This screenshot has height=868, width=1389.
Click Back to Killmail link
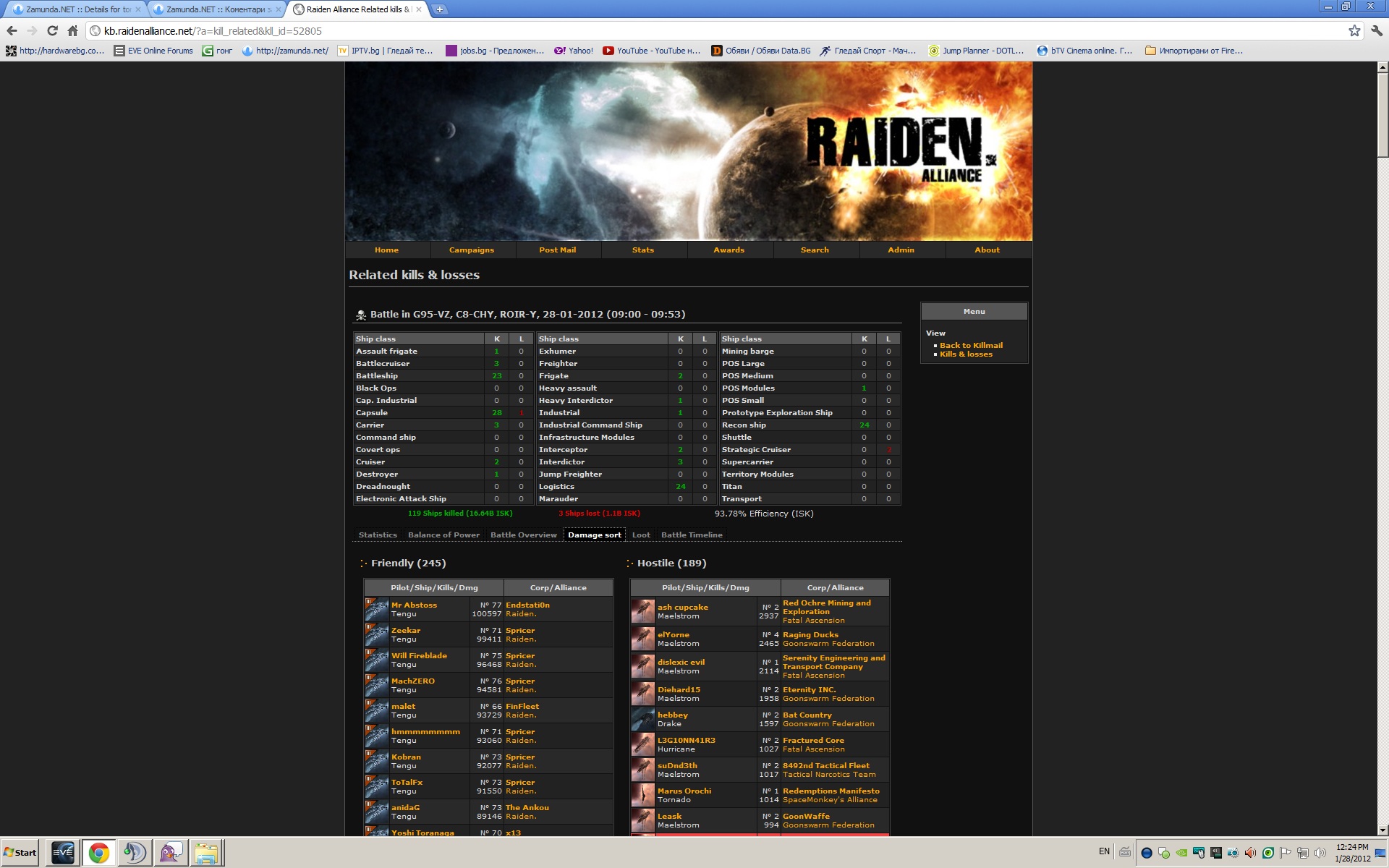click(971, 346)
